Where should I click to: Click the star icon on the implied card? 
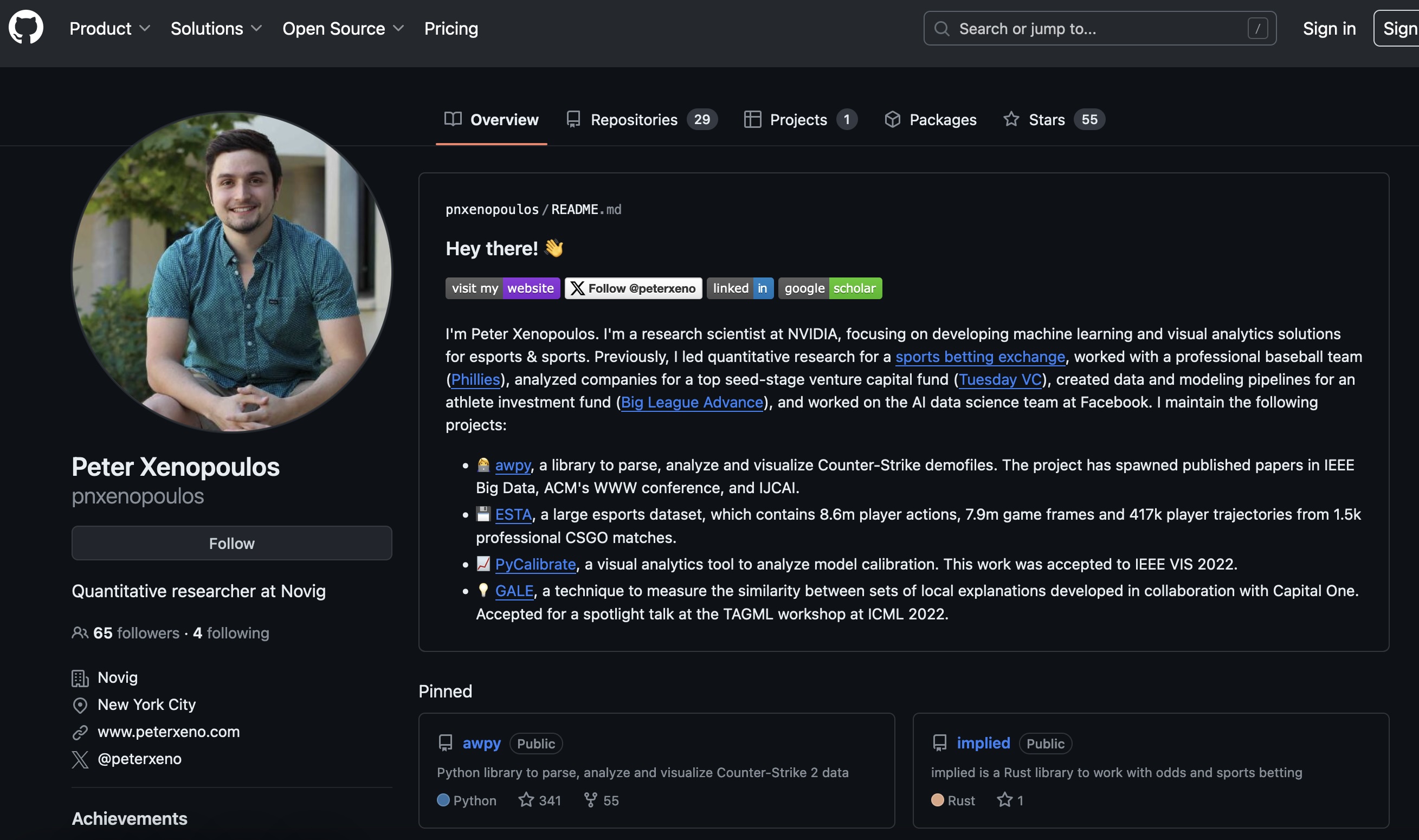1005,799
